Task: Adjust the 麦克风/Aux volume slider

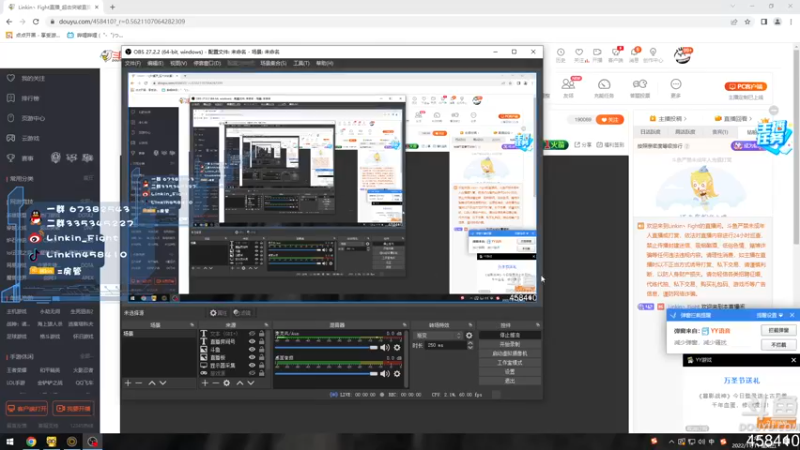Action: [327, 347]
